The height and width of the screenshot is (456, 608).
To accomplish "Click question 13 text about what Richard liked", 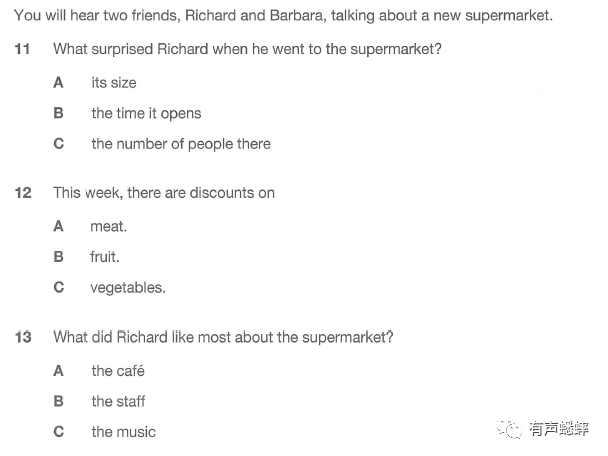I will tap(223, 337).
